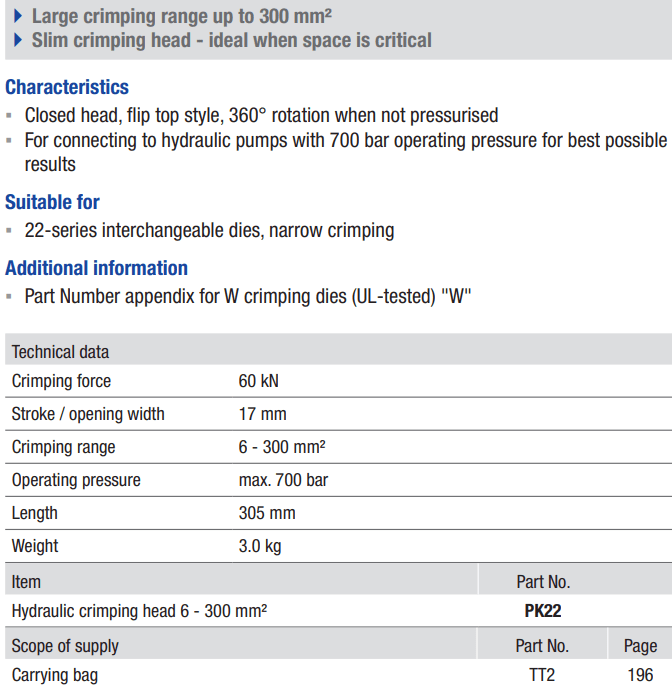This screenshot has height=687, width=672.
Task: Select the "Hydraulic crimping head 6 - 300 mm²" item
Action: tap(139, 611)
